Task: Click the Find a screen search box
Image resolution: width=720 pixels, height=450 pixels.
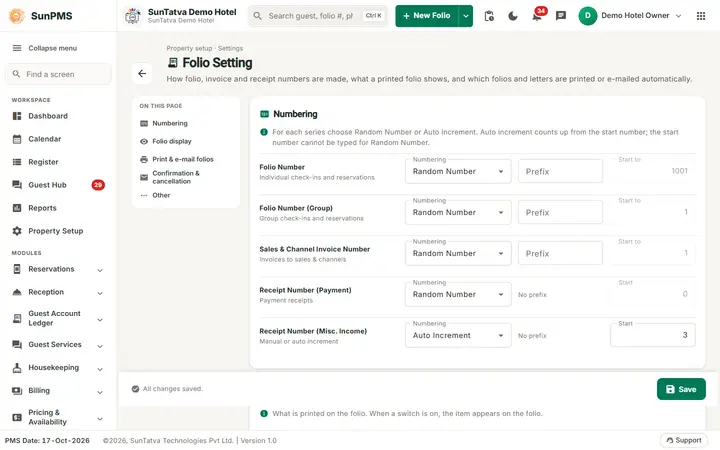Action: [x=58, y=74]
